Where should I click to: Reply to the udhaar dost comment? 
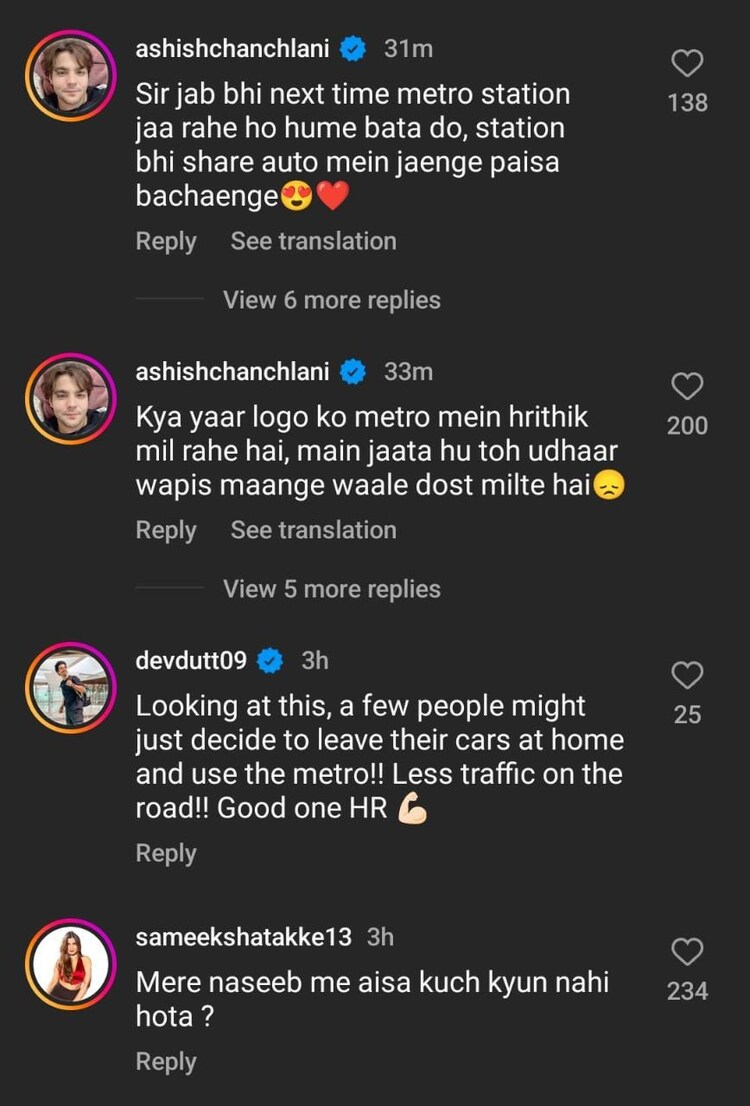[166, 530]
